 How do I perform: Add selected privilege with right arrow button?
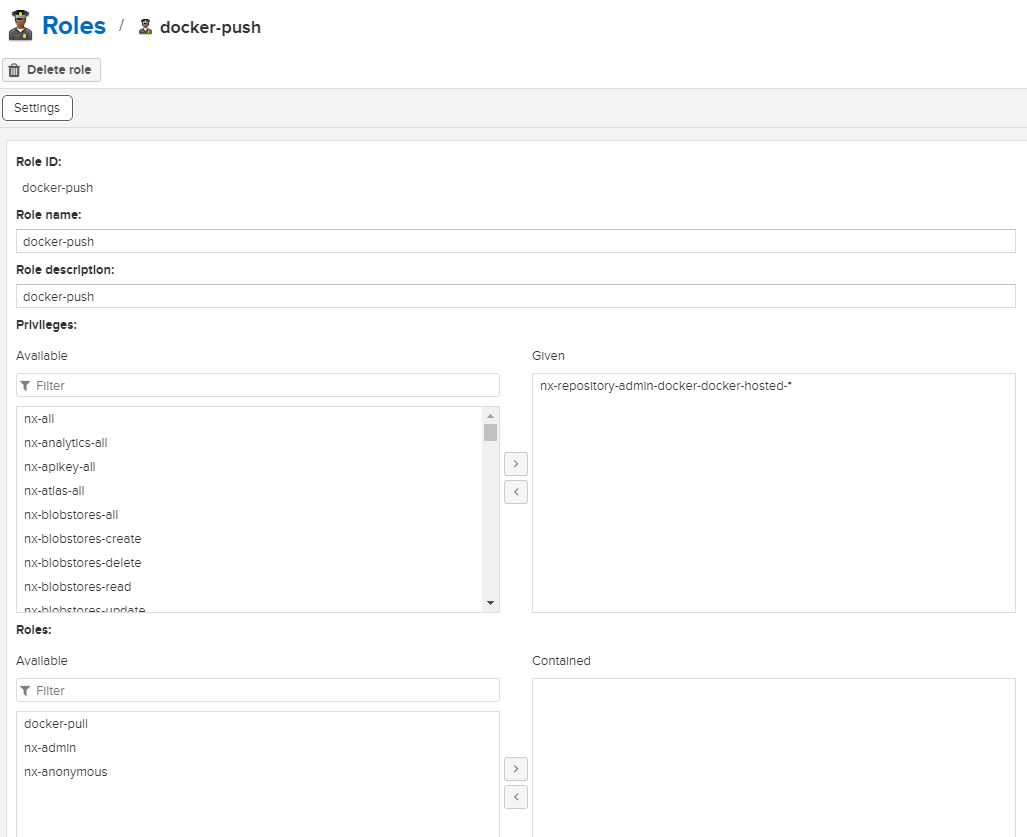(x=516, y=464)
